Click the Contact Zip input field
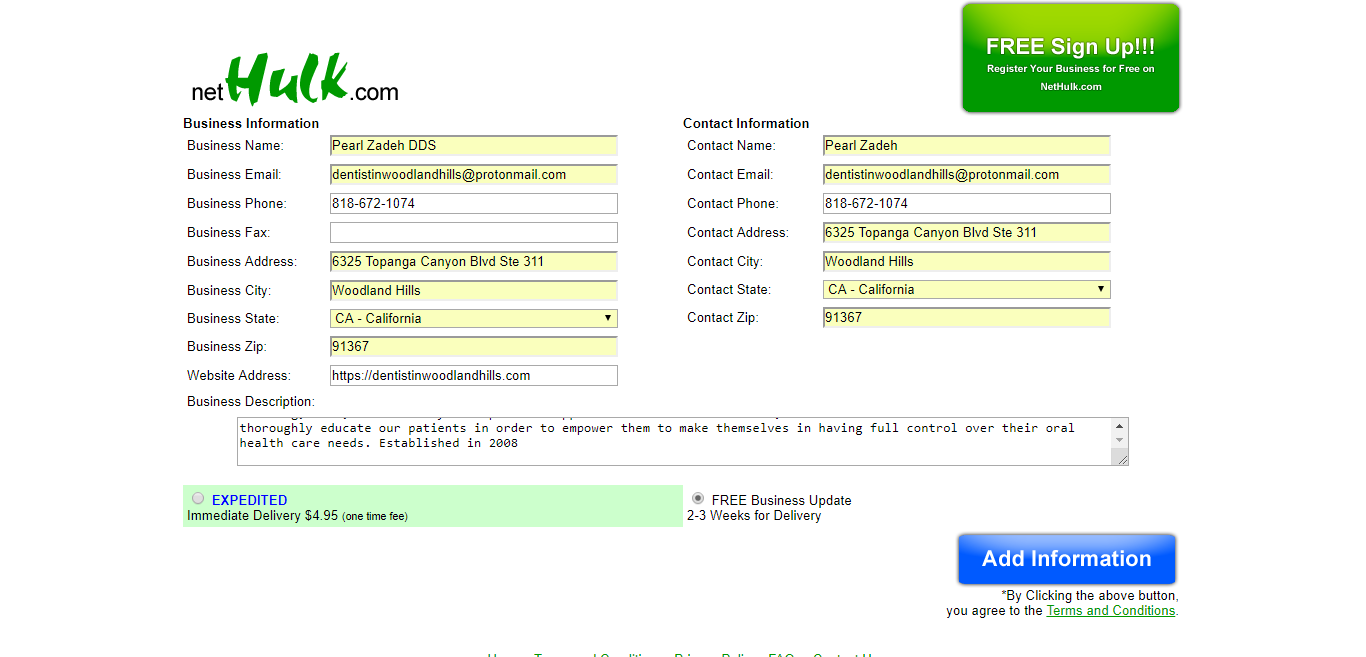The height and width of the screenshot is (657, 1366). (x=967, y=318)
